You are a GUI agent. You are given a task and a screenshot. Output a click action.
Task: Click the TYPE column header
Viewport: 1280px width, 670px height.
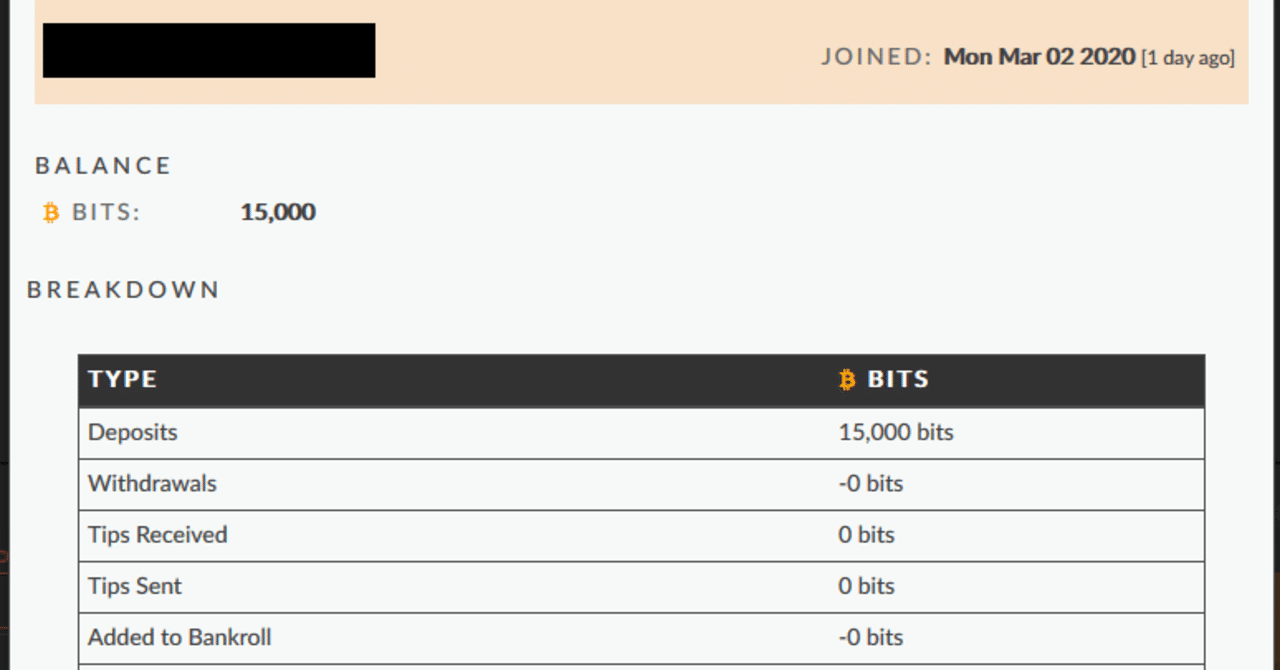pos(122,380)
